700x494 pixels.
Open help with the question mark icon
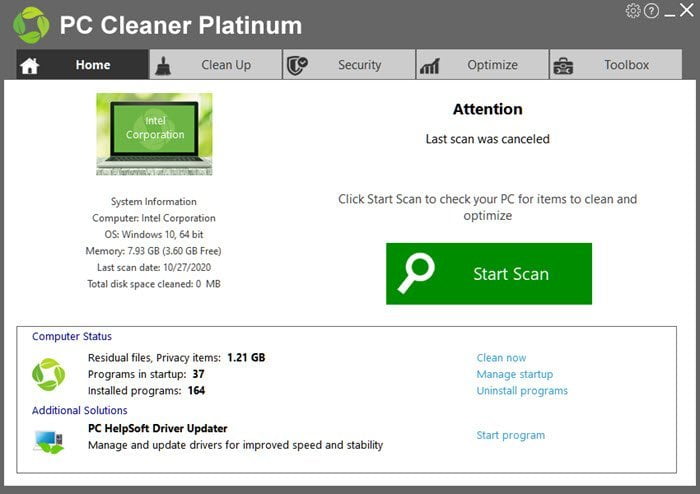click(x=651, y=11)
